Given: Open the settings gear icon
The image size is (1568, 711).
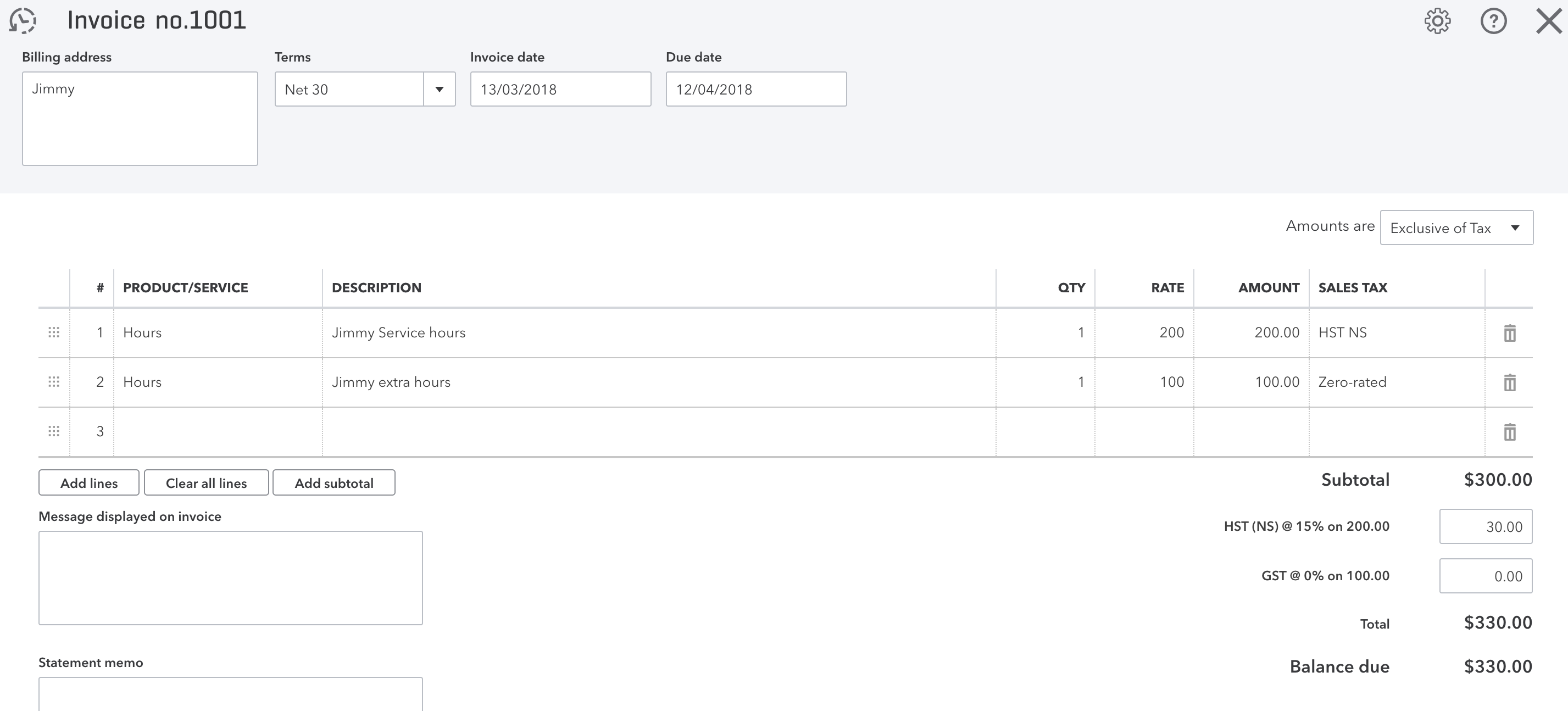Looking at the screenshot, I should pyautogui.click(x=1437, y=21).
